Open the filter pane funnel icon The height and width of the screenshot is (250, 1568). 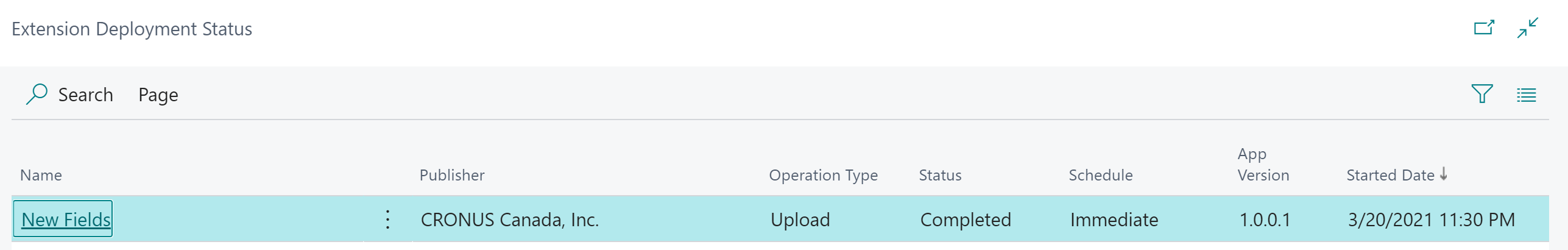coord(1481,94)
